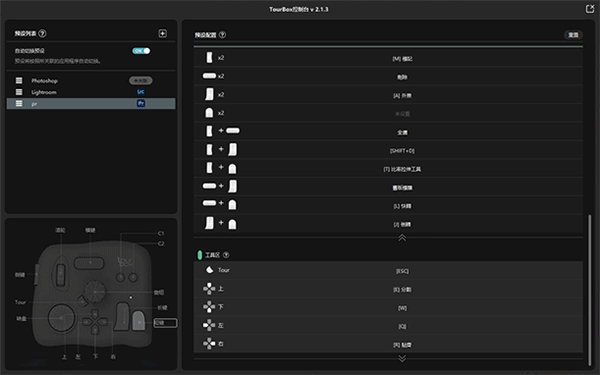Viewport: 600px width, 375px height.
Task: Click the export icon in title bar
Action: click(590, 9)
